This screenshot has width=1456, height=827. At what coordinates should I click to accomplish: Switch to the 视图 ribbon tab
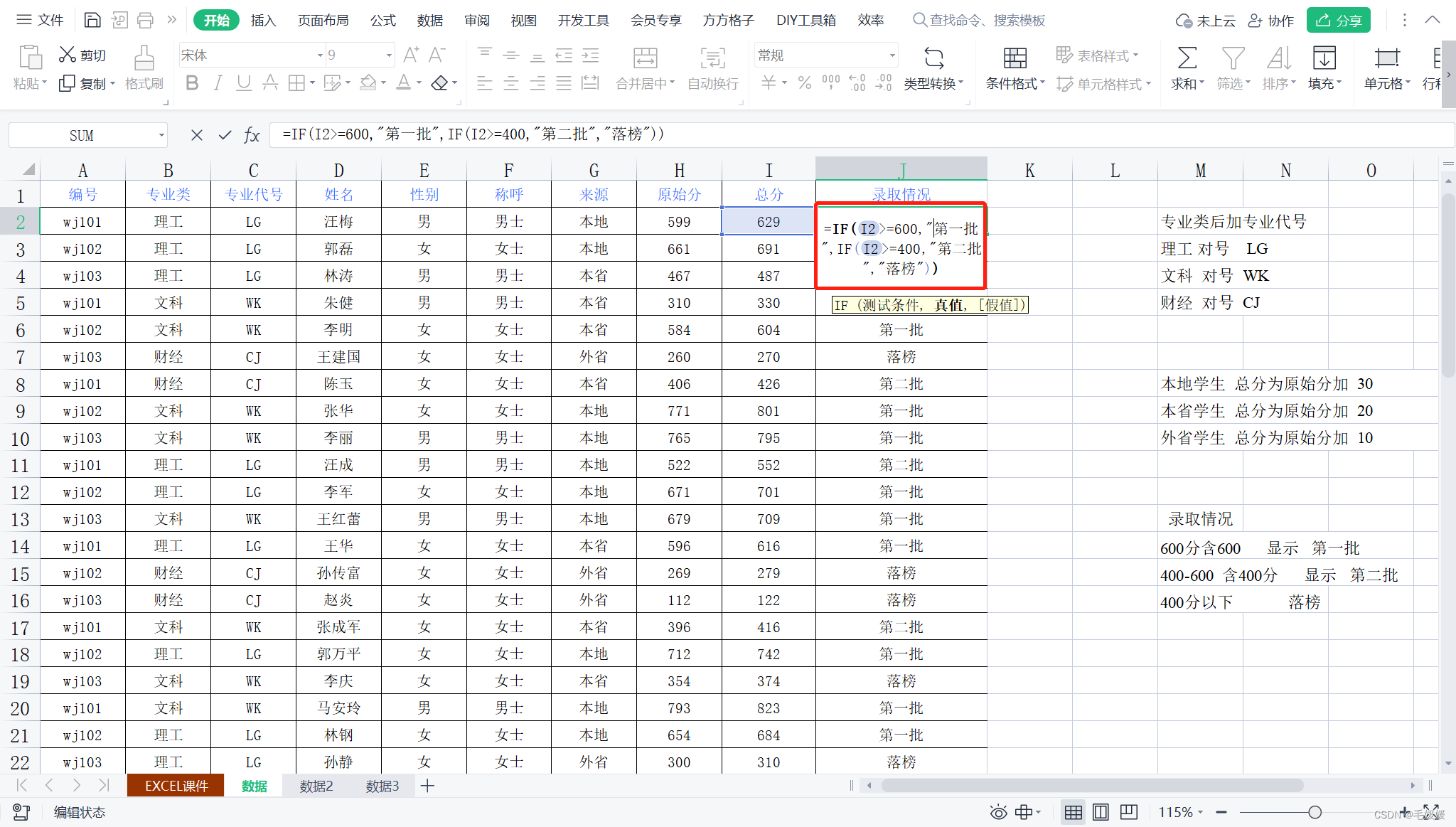pos(523,20)
